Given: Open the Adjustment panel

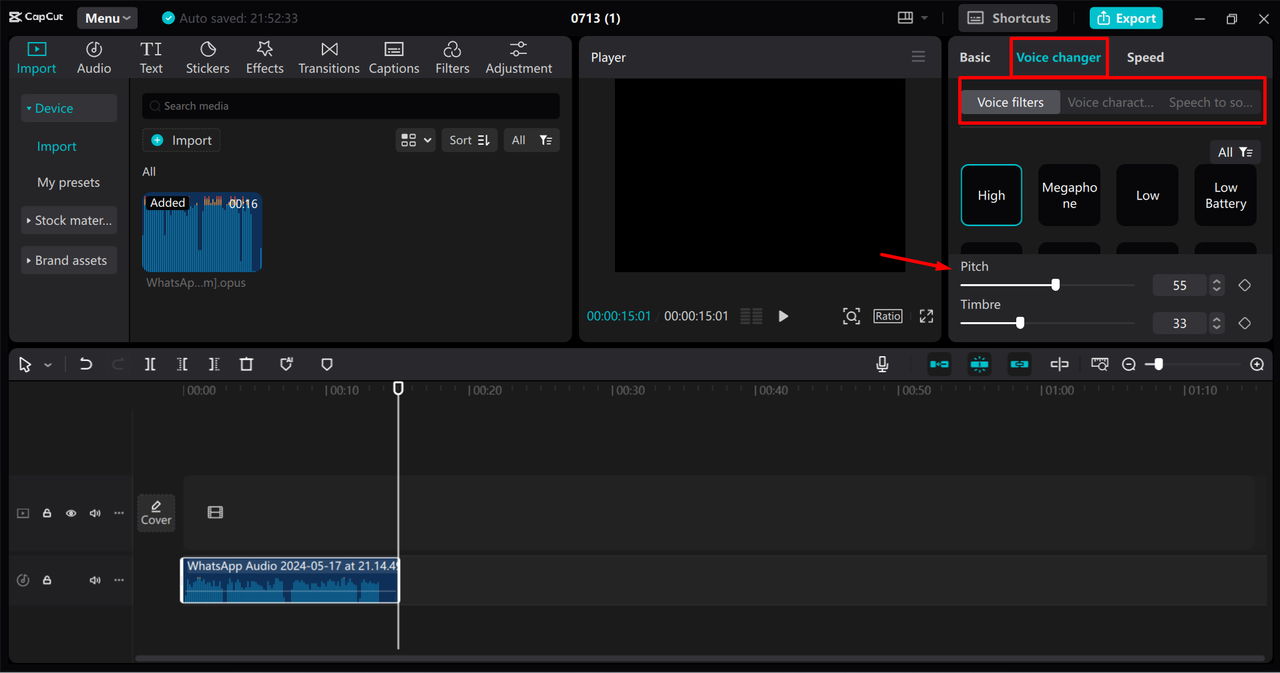Looking at the screenshot, I should pos(518,58).
